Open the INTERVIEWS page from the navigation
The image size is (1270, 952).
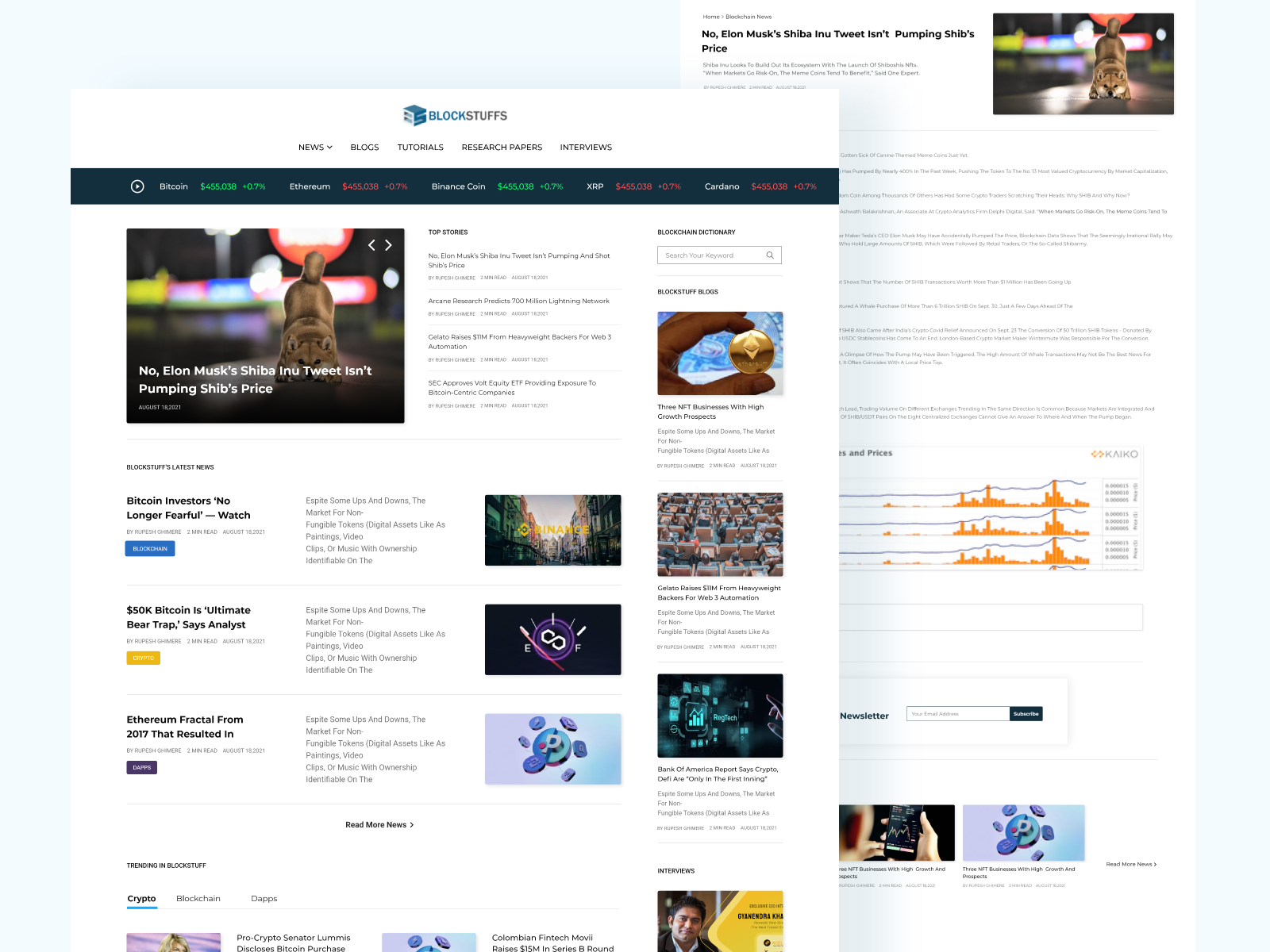pyautogui.click(x=586, y=147)
